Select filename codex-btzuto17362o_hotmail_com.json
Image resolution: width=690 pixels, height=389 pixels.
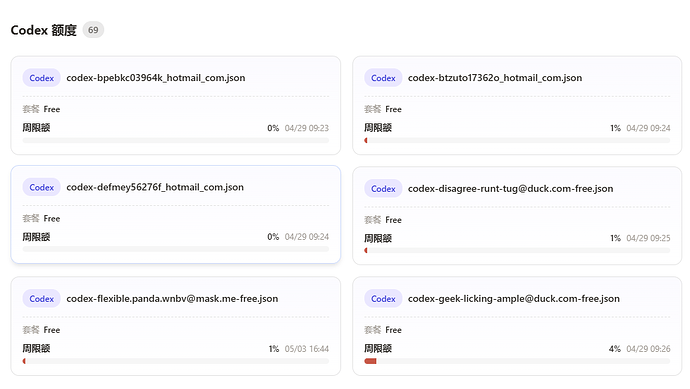495,78
